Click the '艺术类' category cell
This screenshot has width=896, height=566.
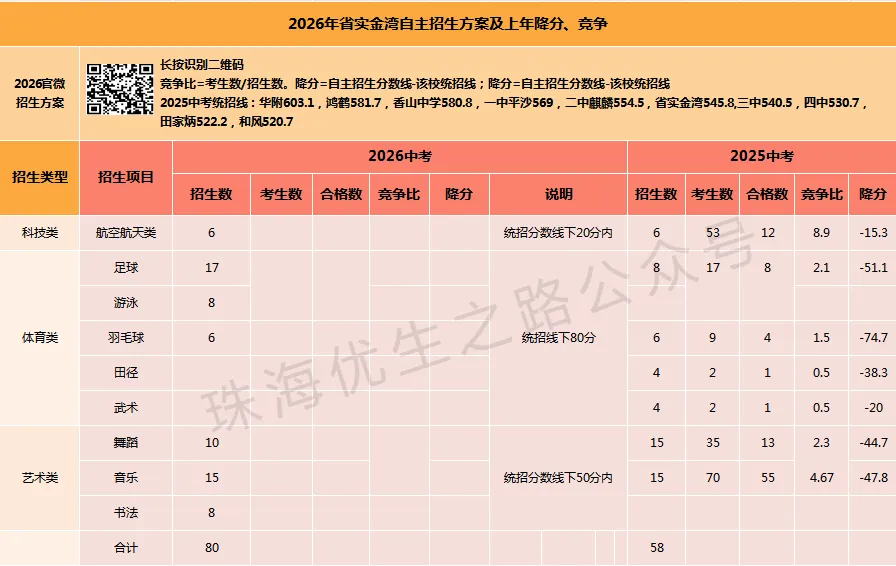pyautogui.click(x=39, y=478)
